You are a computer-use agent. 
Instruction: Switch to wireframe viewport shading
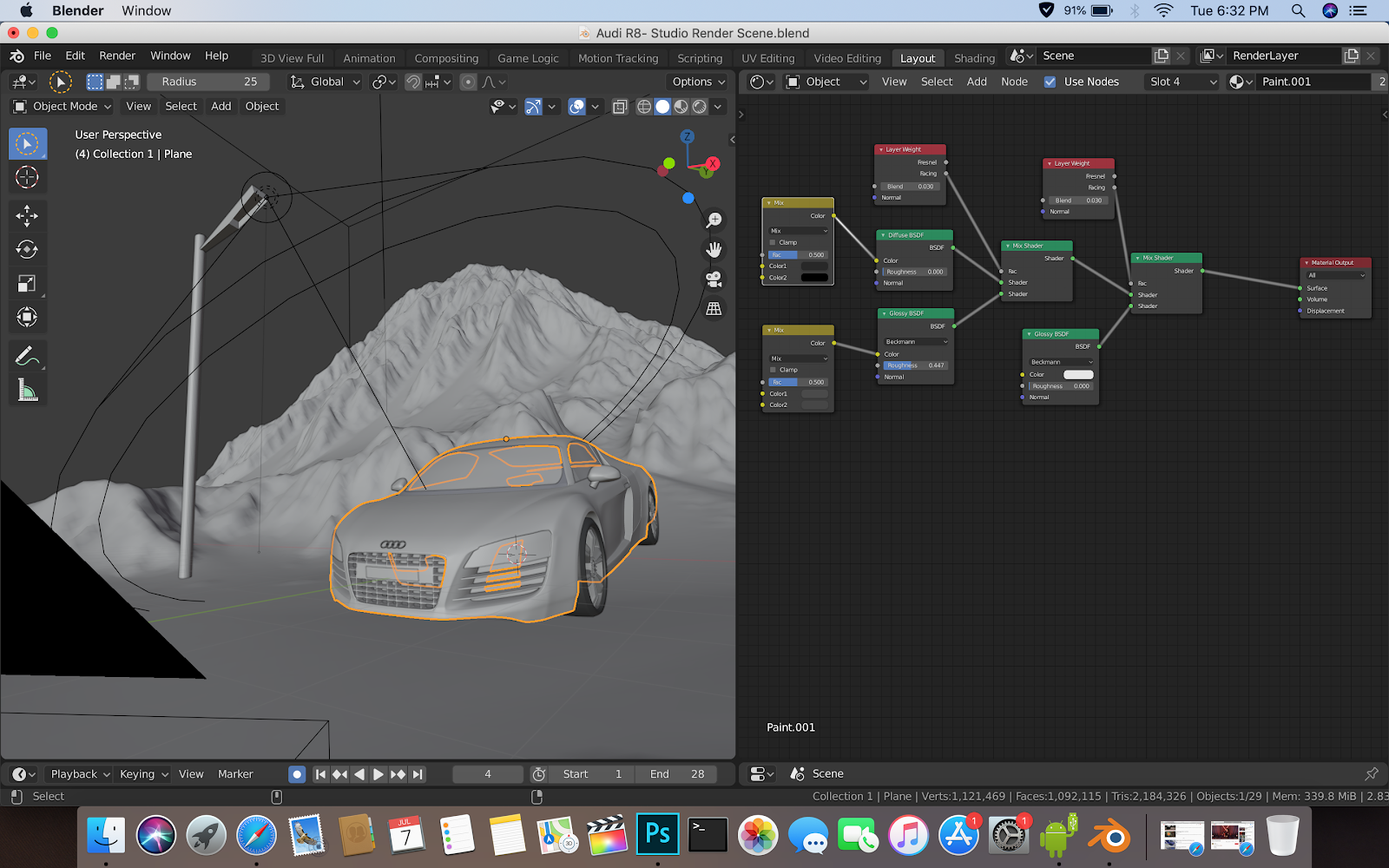tap(644, 106)
